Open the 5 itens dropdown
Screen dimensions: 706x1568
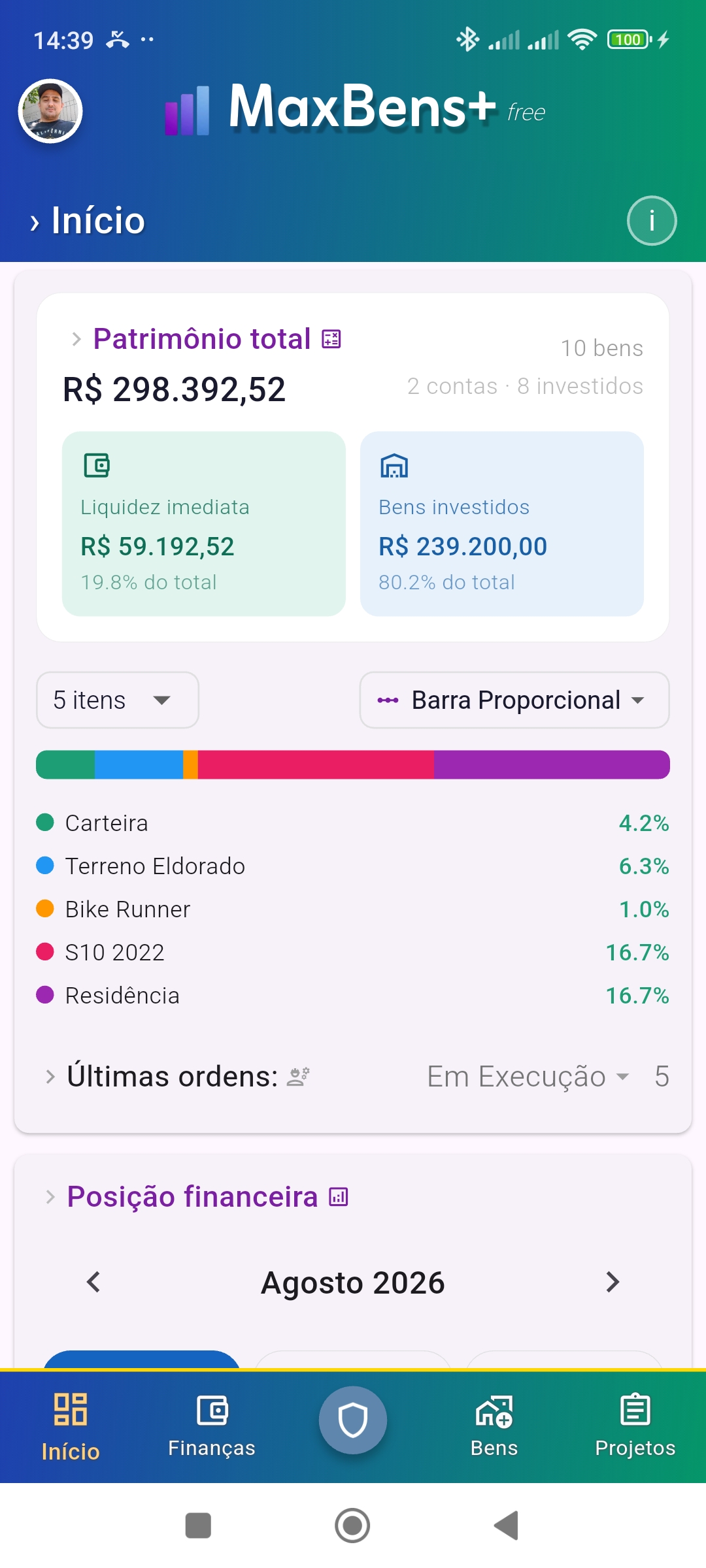click(x=118, y=700)
